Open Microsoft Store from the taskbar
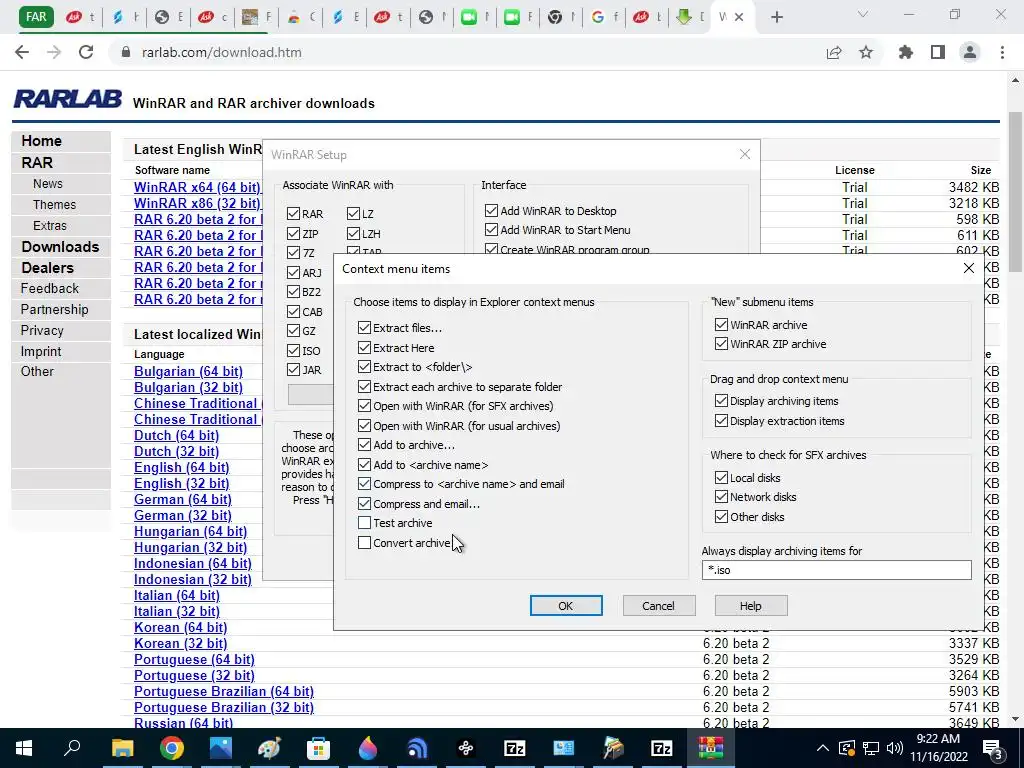This screenshot has height=768, width=1024. tap(318, 748)
